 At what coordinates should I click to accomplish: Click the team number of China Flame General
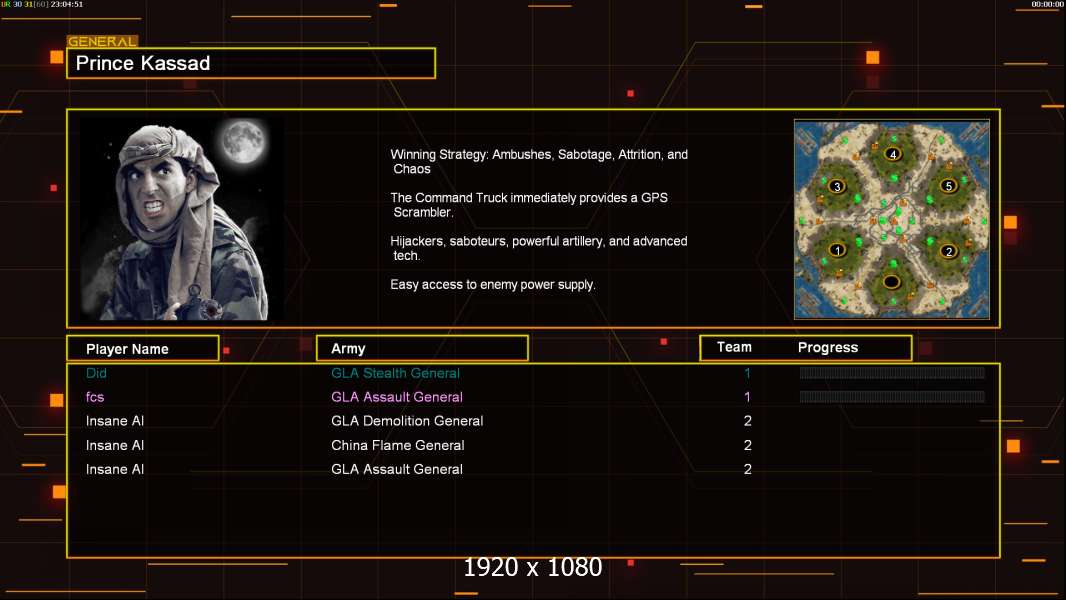(x=748, y=445)
